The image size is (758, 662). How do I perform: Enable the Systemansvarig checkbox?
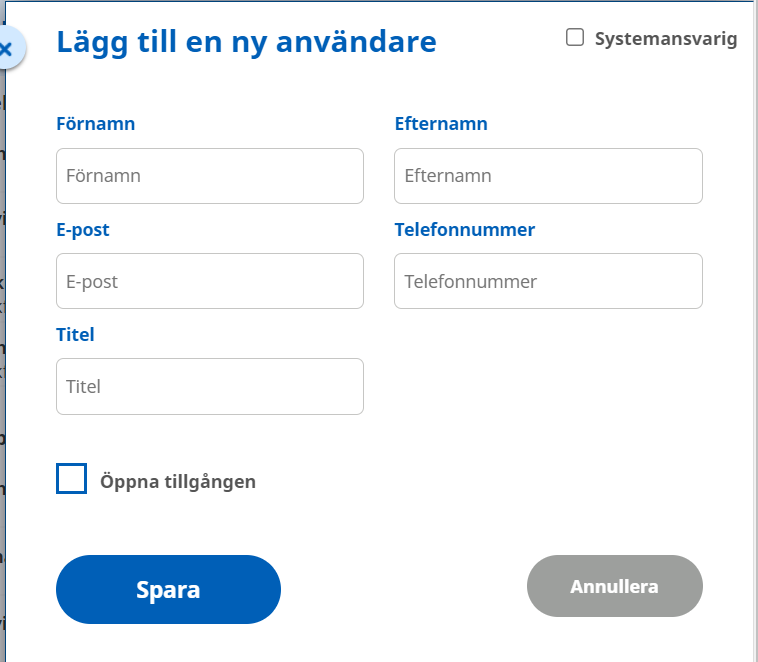(x=575, y=38)
